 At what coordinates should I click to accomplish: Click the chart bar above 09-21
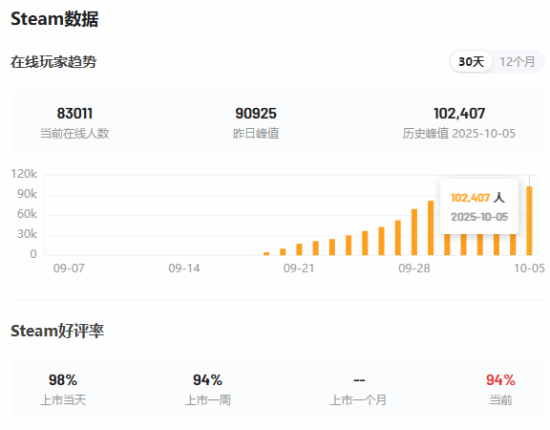pyautogui.click(x=299, y=249)
